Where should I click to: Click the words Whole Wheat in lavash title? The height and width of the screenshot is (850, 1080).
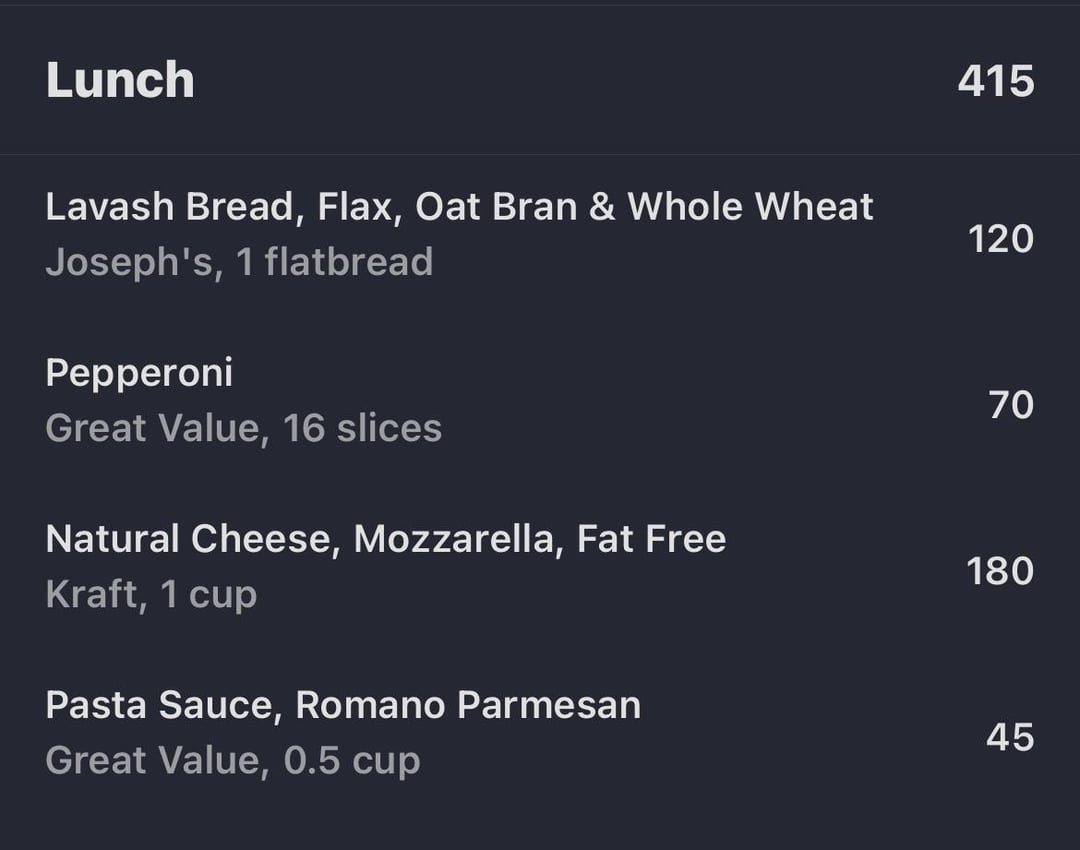point(751,207)
